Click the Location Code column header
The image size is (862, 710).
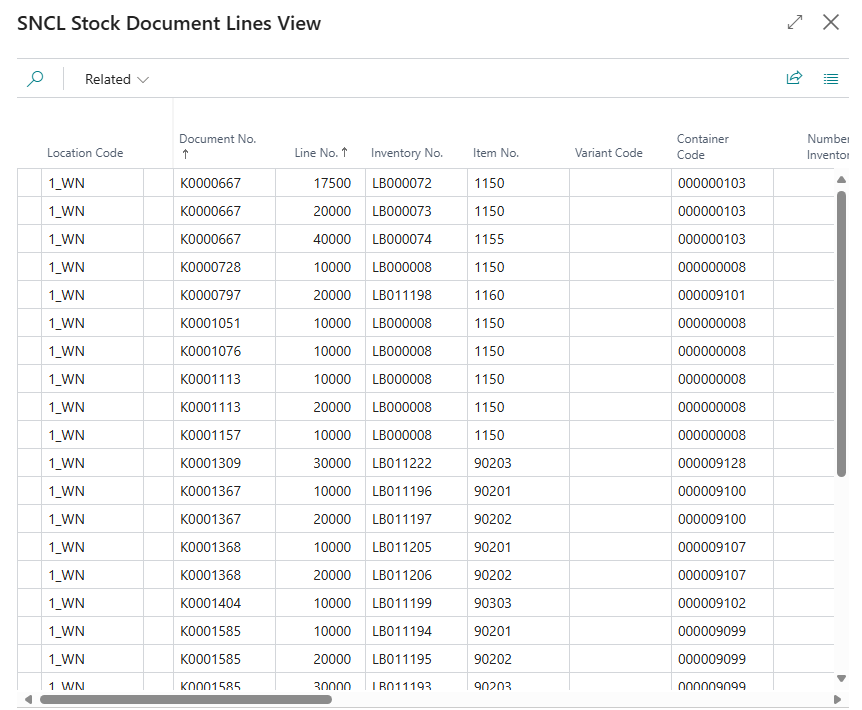click(x=85, y=153)
